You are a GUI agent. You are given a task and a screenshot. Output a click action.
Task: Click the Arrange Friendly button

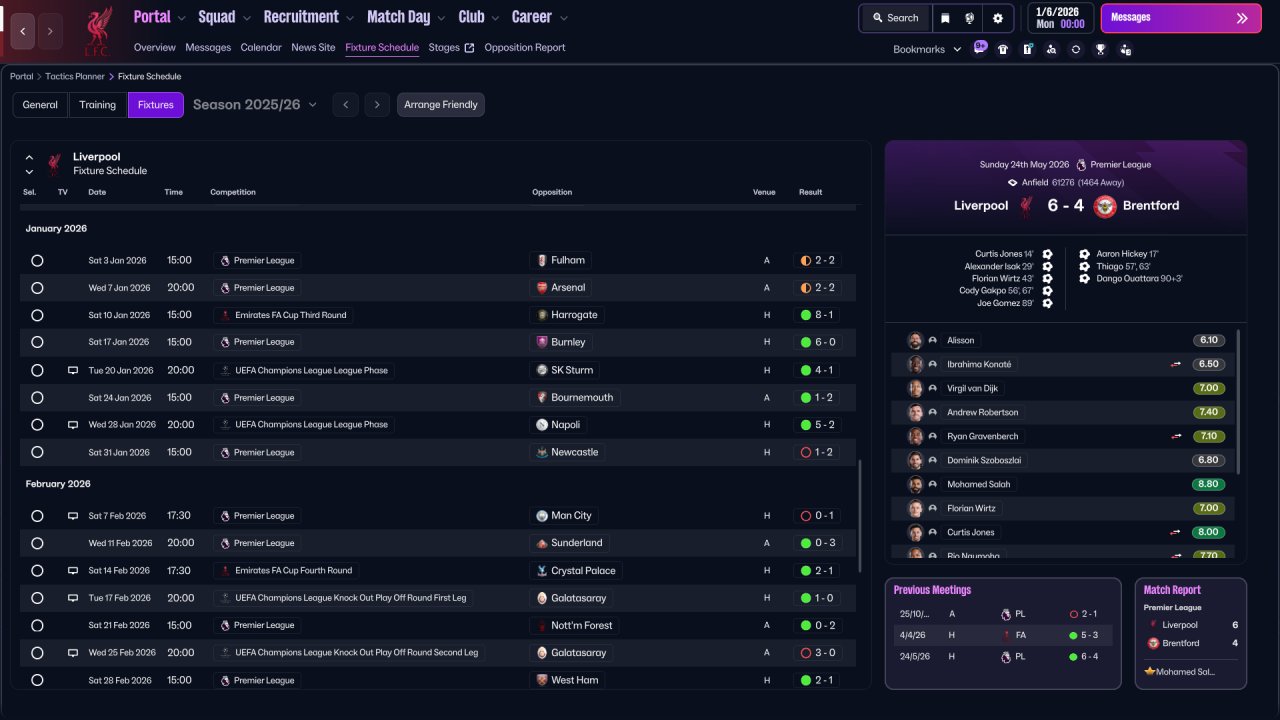(x=441, y=105)
